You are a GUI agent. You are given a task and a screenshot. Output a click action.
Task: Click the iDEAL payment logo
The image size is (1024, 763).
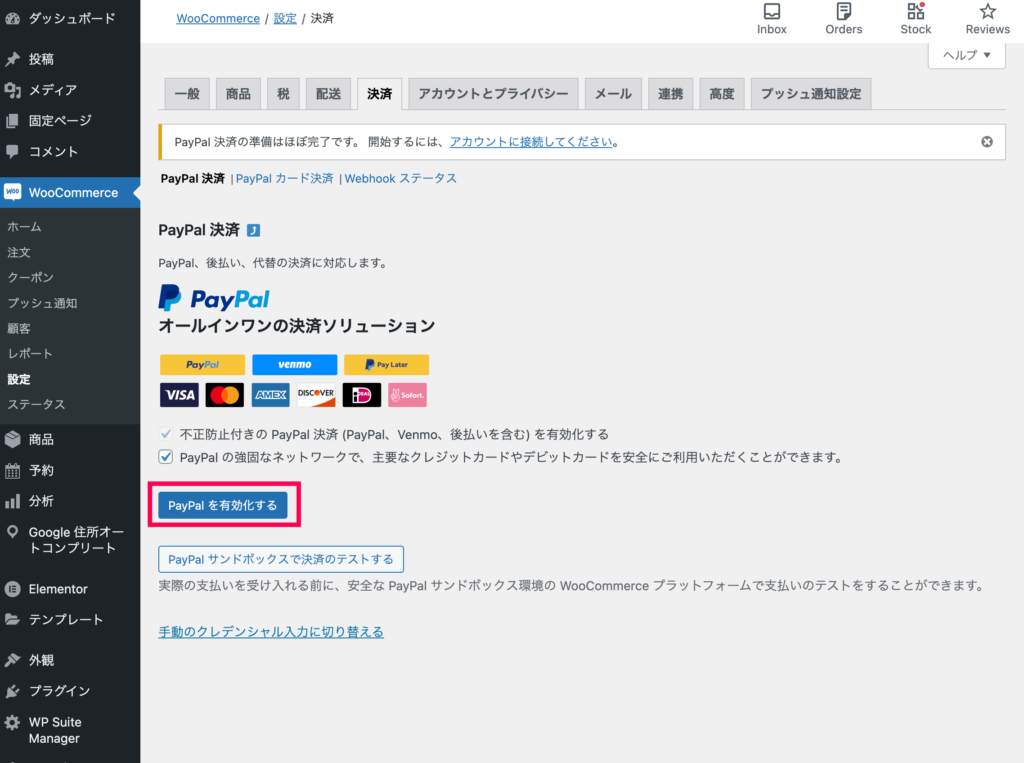[x=362, y=395]
